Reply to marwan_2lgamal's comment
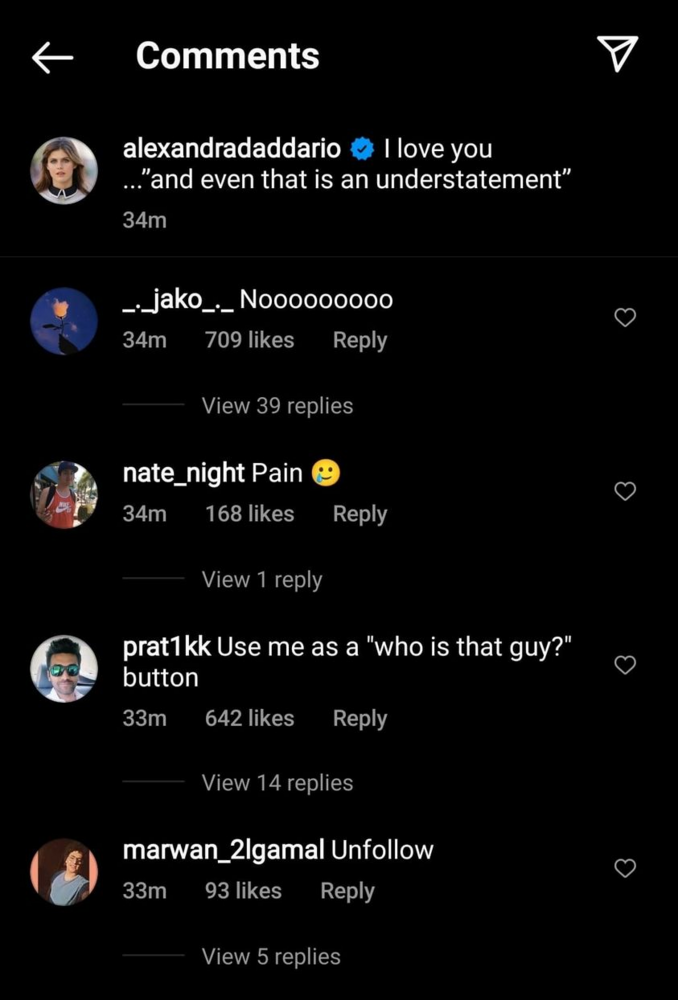The width and height of the screenshot is (678, 1000). click(x=347, y=891)
